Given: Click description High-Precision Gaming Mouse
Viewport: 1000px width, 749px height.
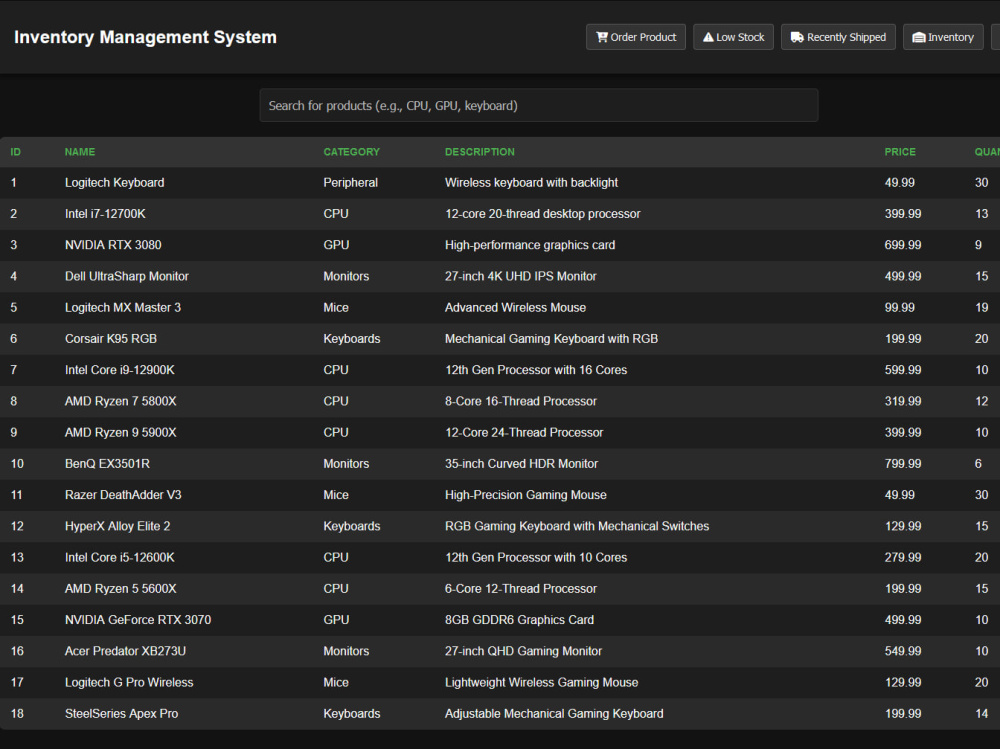Looking at the screenshot, I should pos(526,495).
